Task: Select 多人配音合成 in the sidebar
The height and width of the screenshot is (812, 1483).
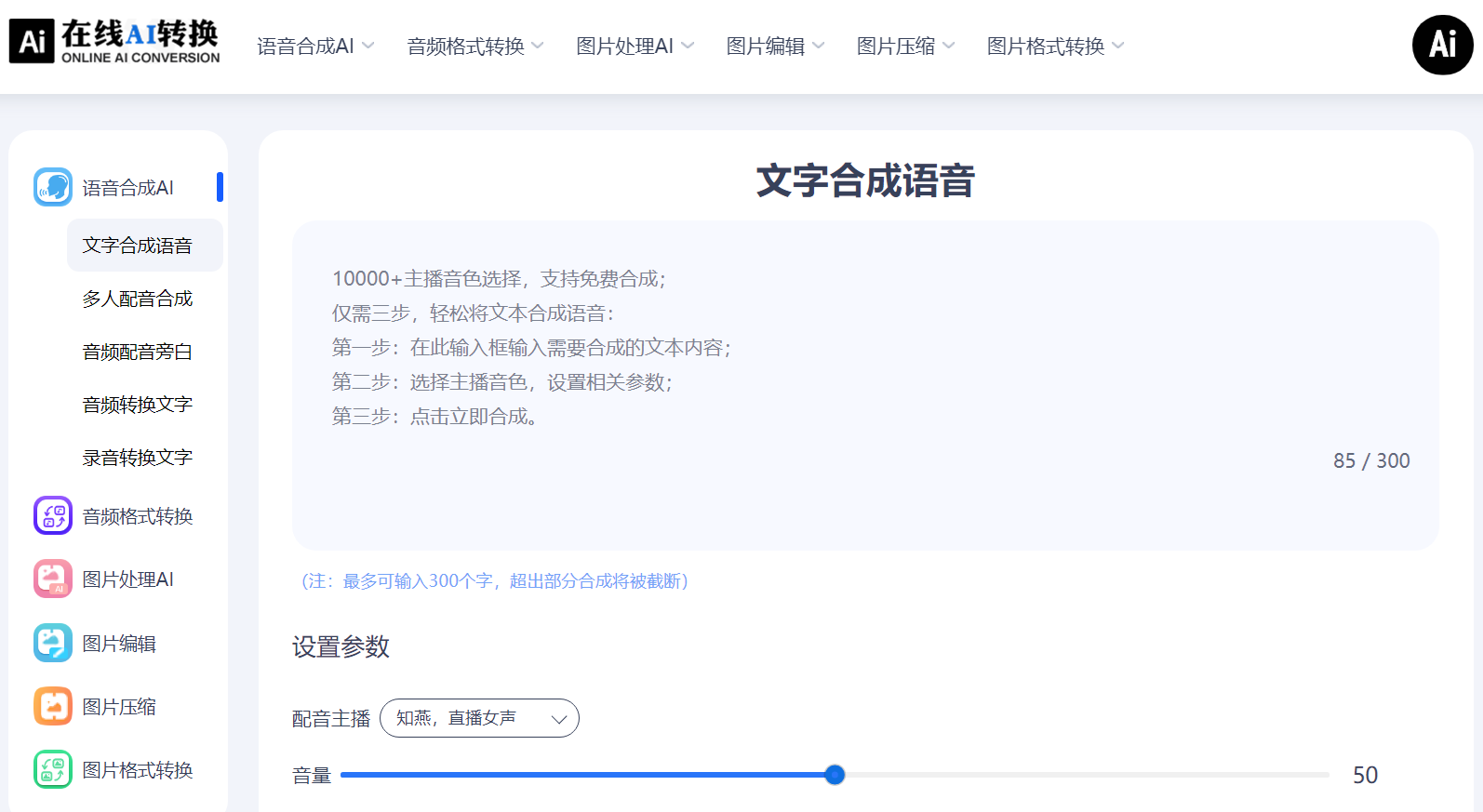Action: [138, 299]
